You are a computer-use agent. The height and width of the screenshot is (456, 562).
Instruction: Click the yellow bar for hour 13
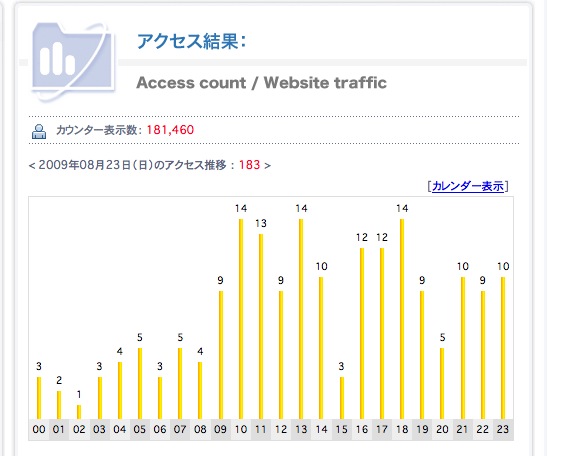click(x=301, y=319)
